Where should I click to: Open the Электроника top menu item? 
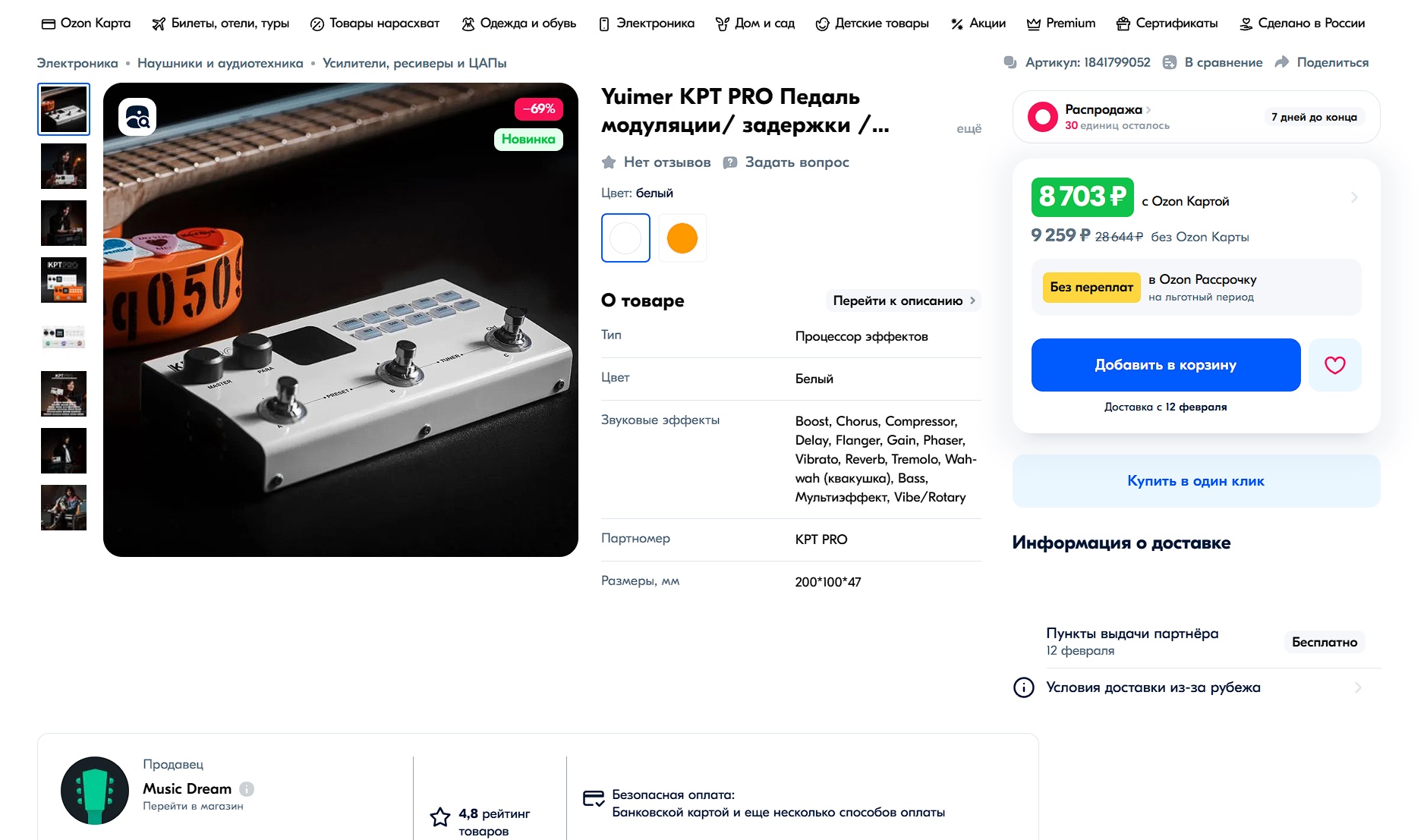tap(647, 24)
